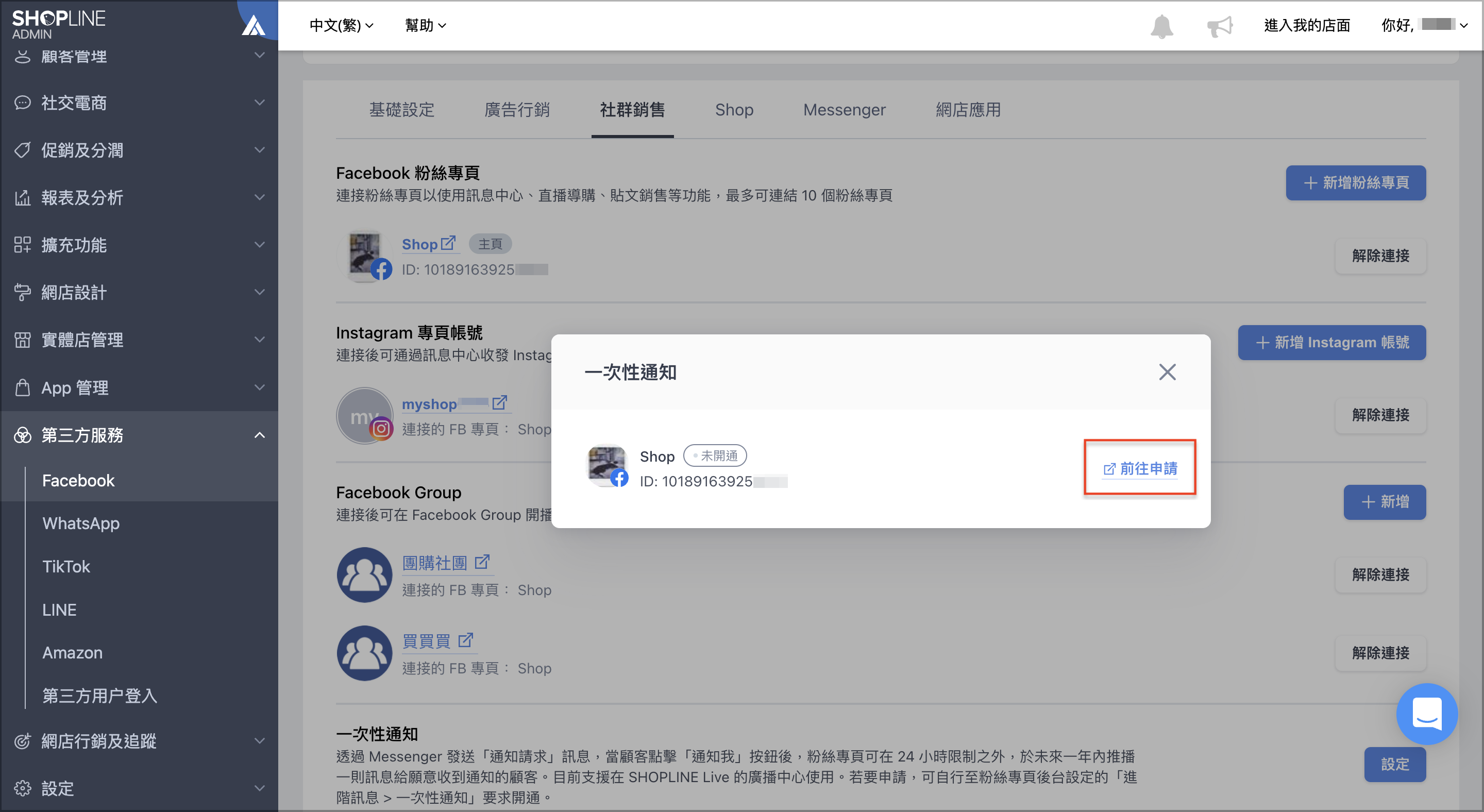Image resolution: width=1484 pixels, height=812 pixels.
Task: Click the 新增粉絲專頁 button
Action: [x=1356, y=183]
